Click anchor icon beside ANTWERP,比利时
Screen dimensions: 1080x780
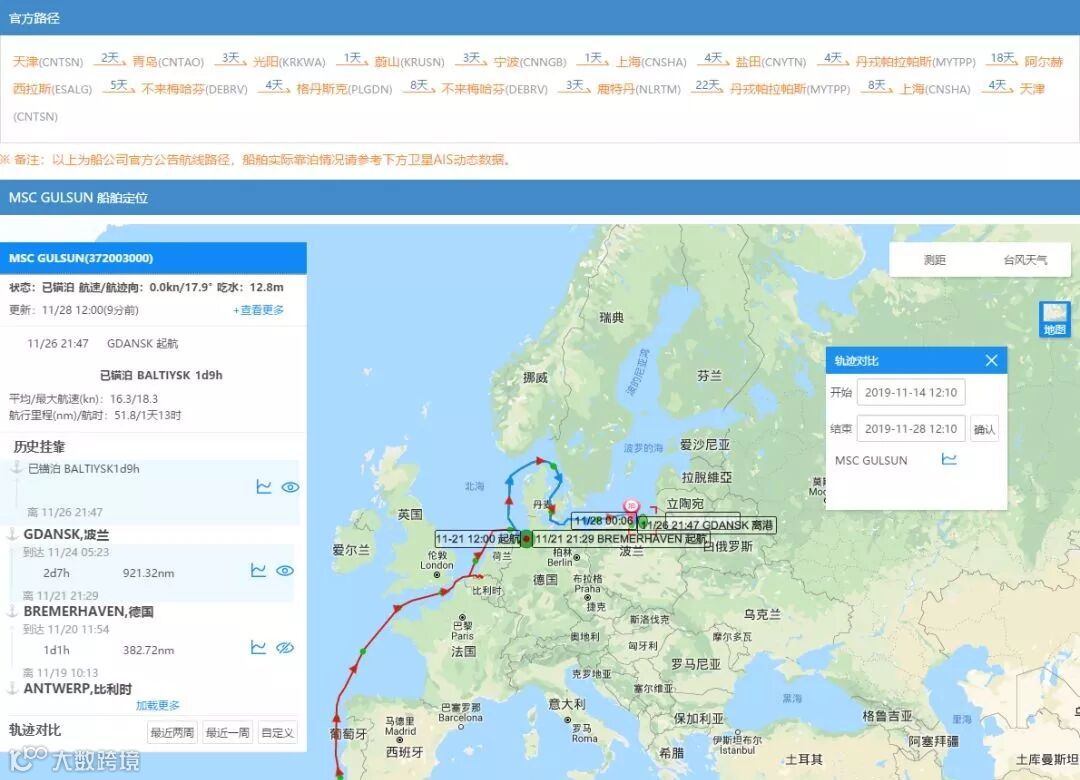coord(12,688)
